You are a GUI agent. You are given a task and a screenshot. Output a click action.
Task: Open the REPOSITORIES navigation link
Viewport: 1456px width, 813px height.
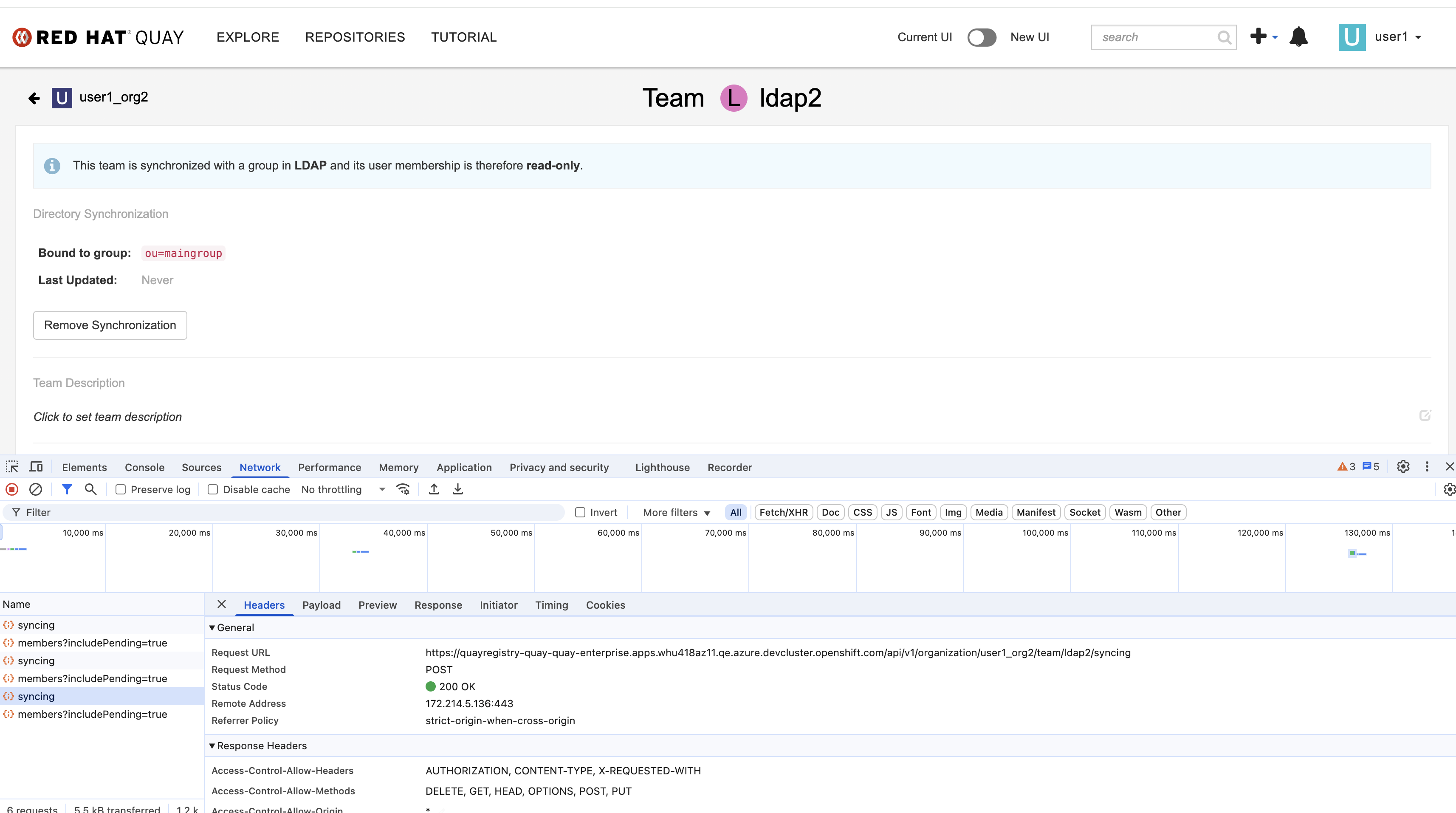[355, 37]
